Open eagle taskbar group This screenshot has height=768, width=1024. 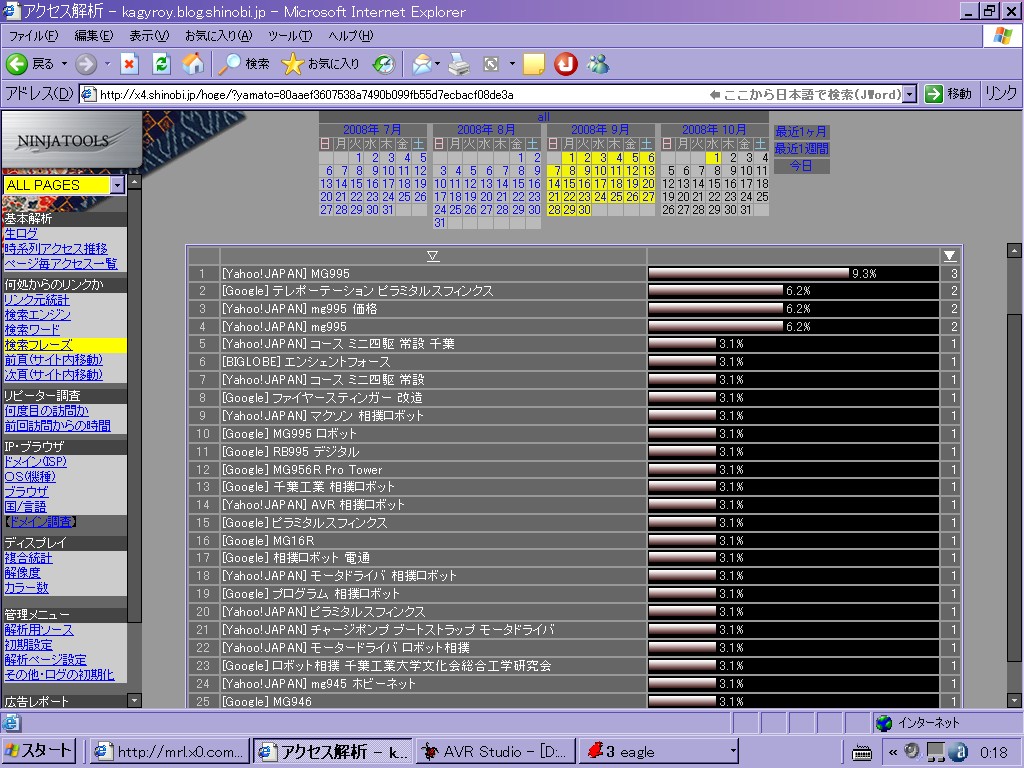(659, 752)
